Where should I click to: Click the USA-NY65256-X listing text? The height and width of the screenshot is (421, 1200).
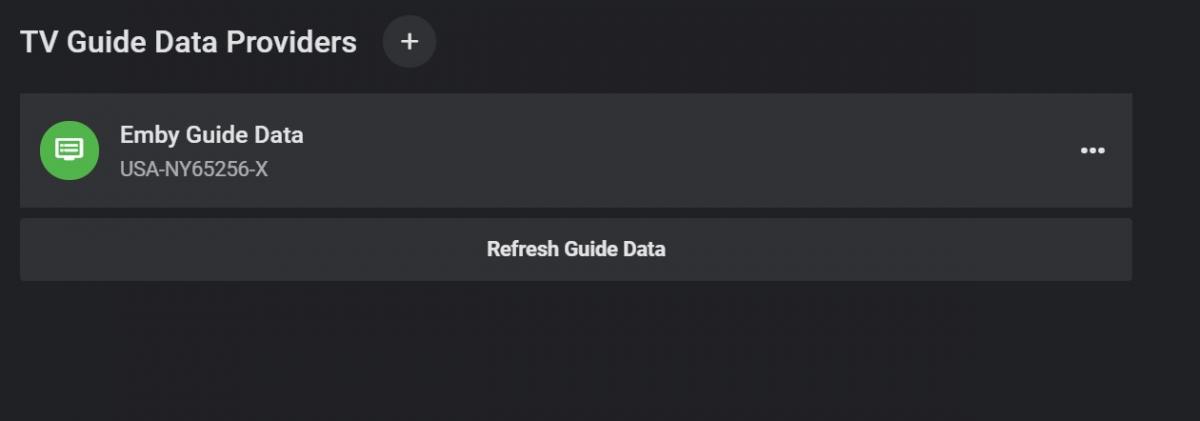tap(193, 169)
